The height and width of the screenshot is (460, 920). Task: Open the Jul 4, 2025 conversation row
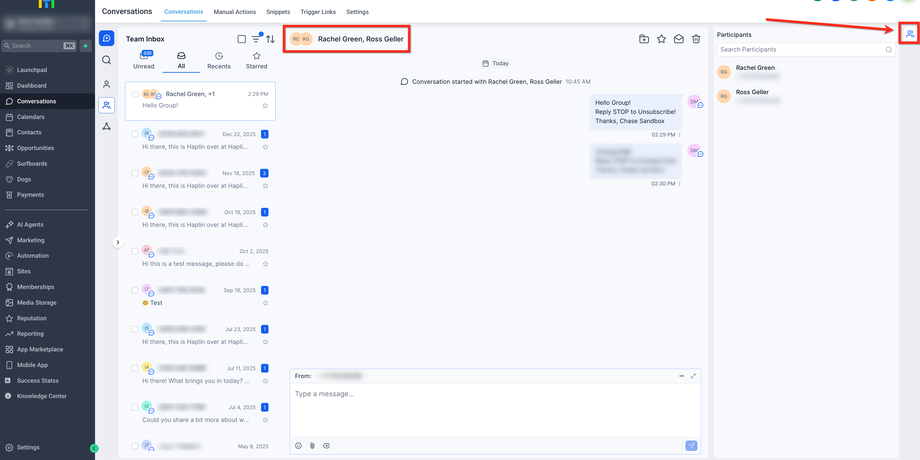200,413
